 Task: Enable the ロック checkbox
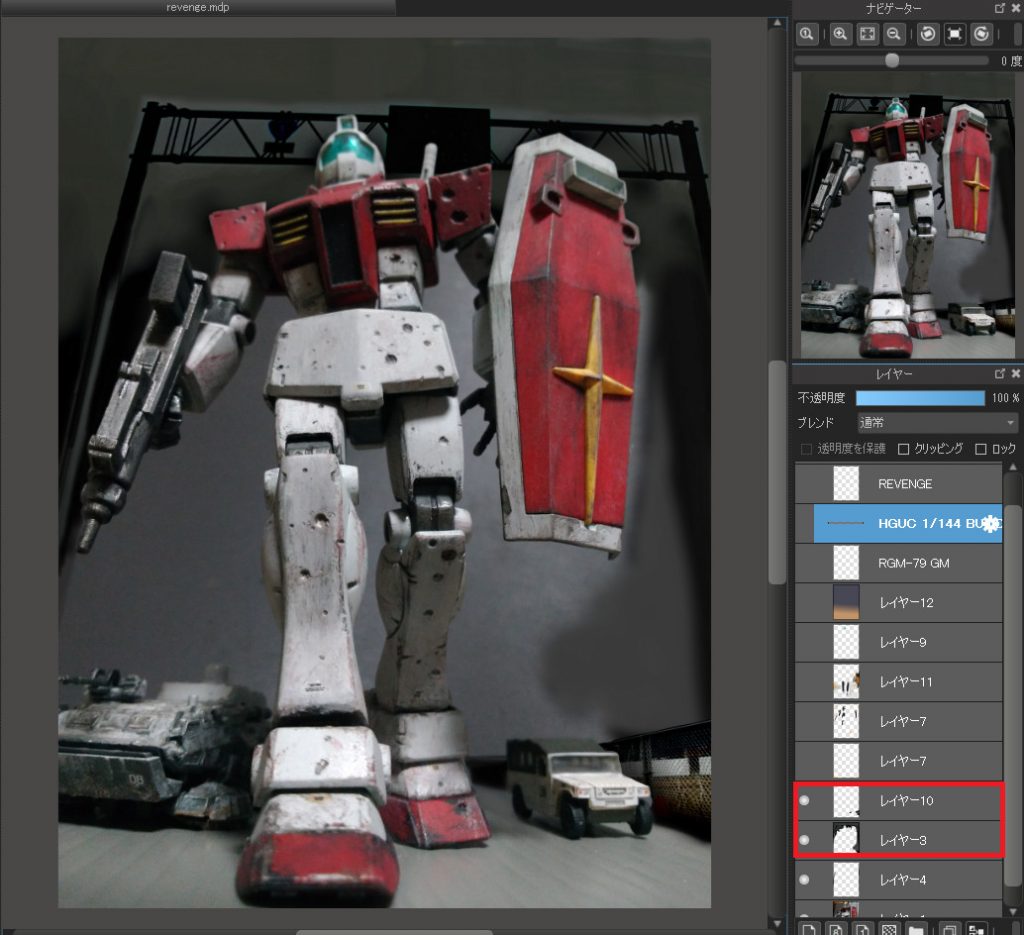click(981, 449)
